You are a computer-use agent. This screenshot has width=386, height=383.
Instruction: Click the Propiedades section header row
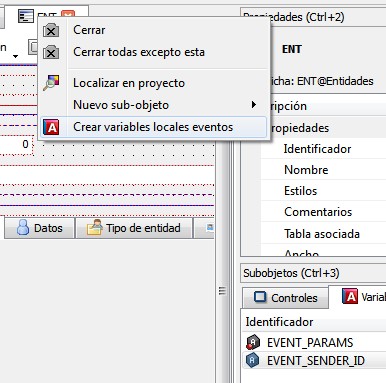313,128
